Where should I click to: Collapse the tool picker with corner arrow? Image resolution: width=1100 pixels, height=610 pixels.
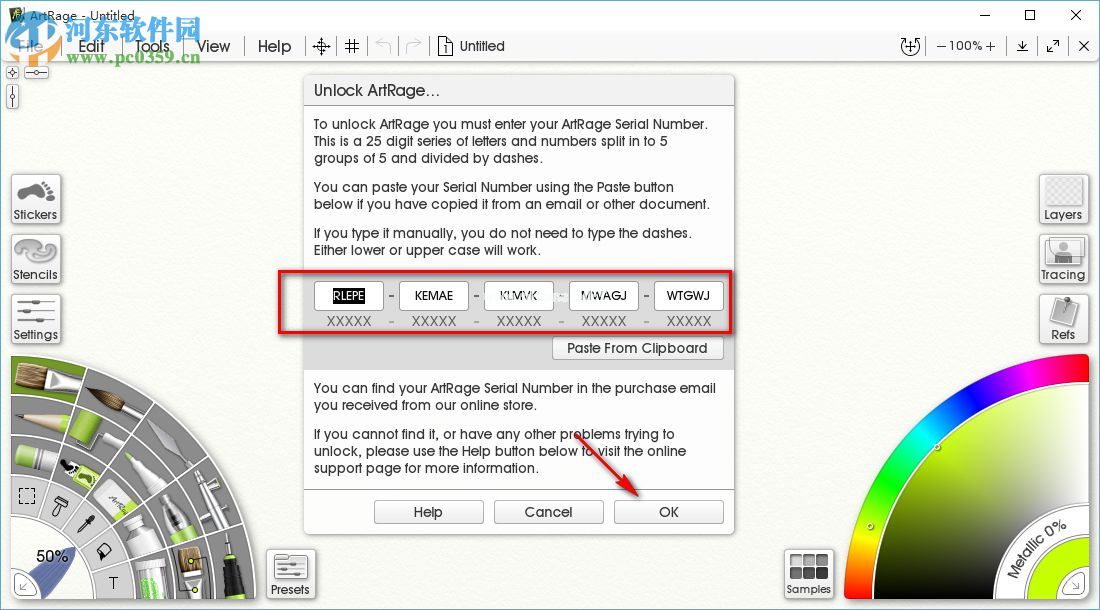pos(22,586)
